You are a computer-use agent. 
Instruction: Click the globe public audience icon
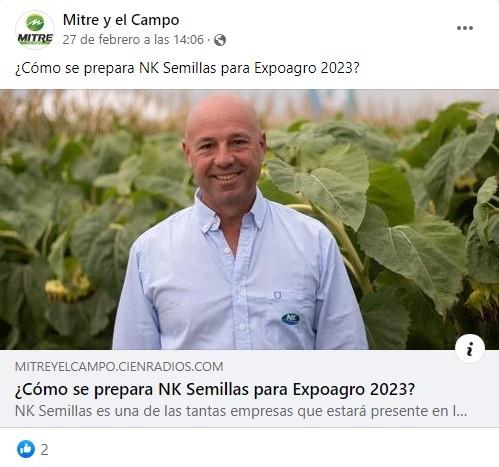click(220, 40)
